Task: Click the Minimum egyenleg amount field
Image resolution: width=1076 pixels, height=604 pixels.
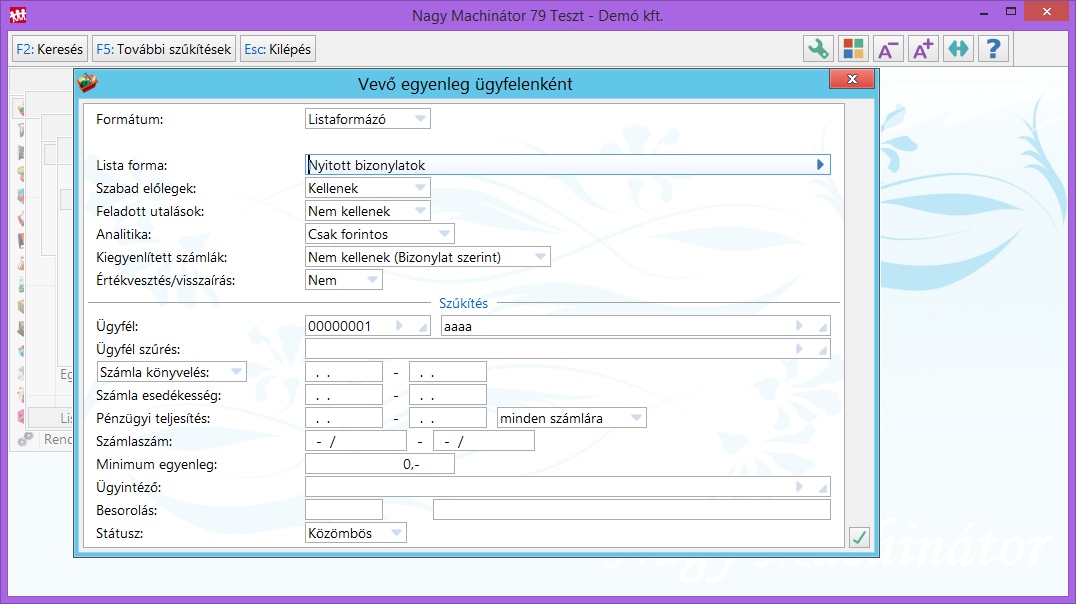Action: coord(379,464)
